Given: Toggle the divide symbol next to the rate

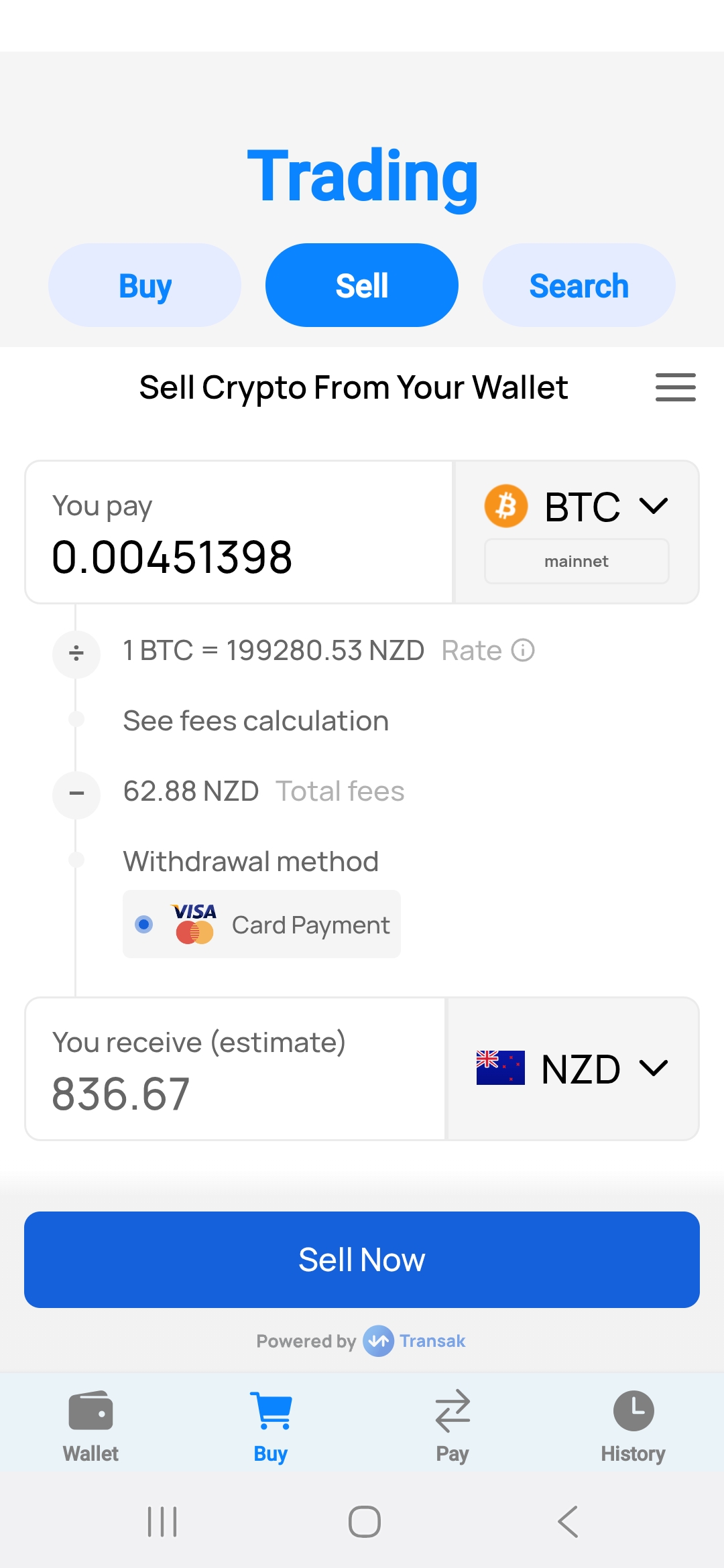Looking at the screenshot, I should pos(76,653).
